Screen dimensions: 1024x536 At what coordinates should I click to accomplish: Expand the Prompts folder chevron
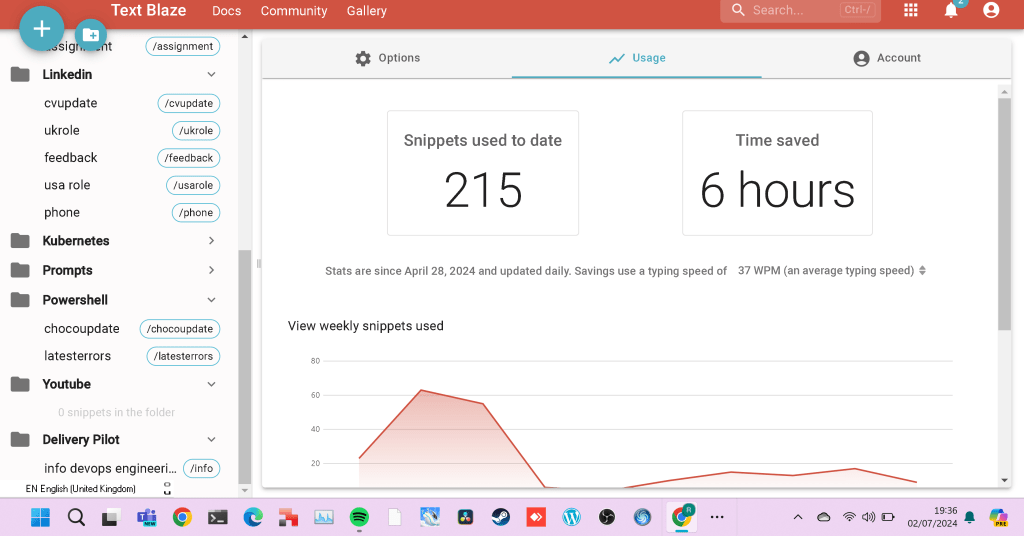pos(212,270)
